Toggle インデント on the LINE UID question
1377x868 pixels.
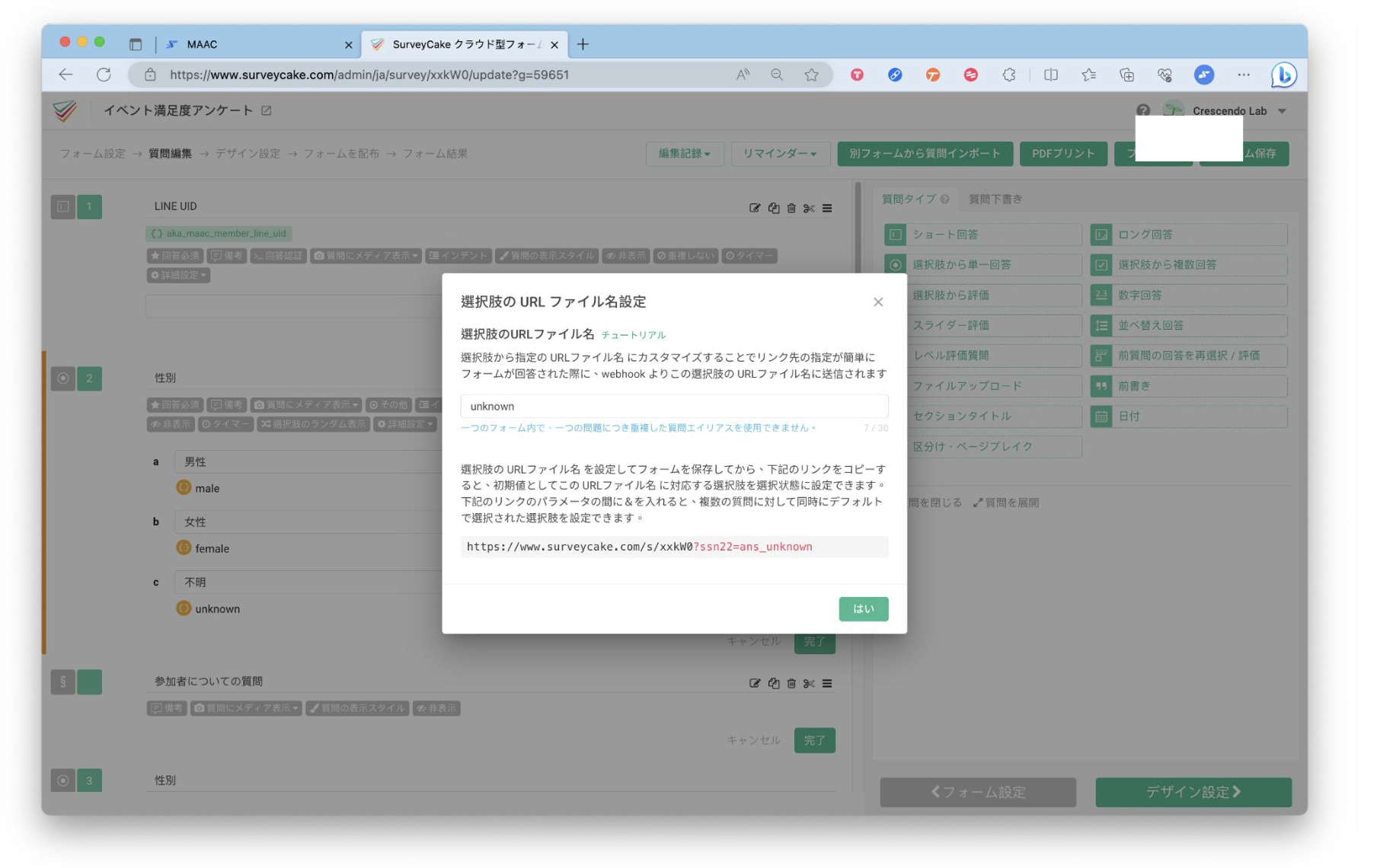(458, 256)
